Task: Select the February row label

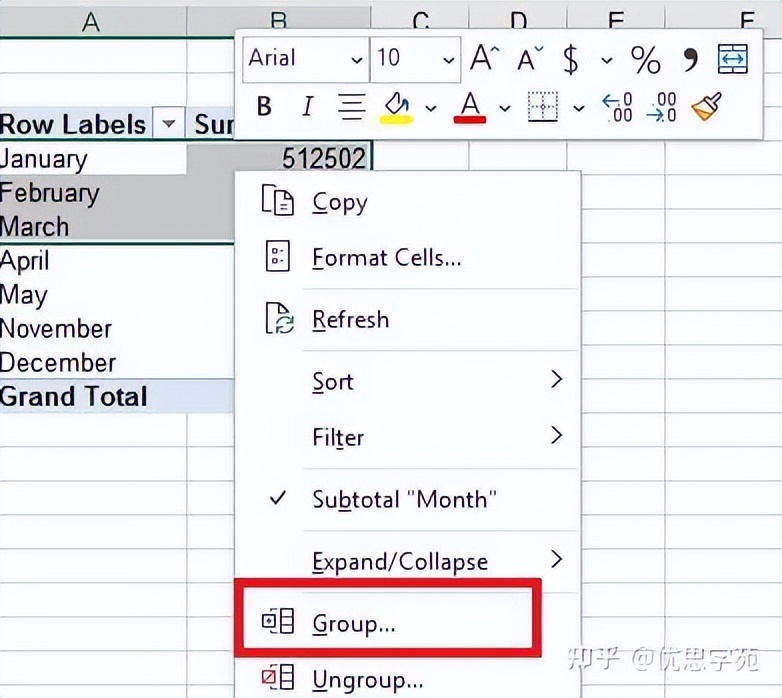Action: 93,193
